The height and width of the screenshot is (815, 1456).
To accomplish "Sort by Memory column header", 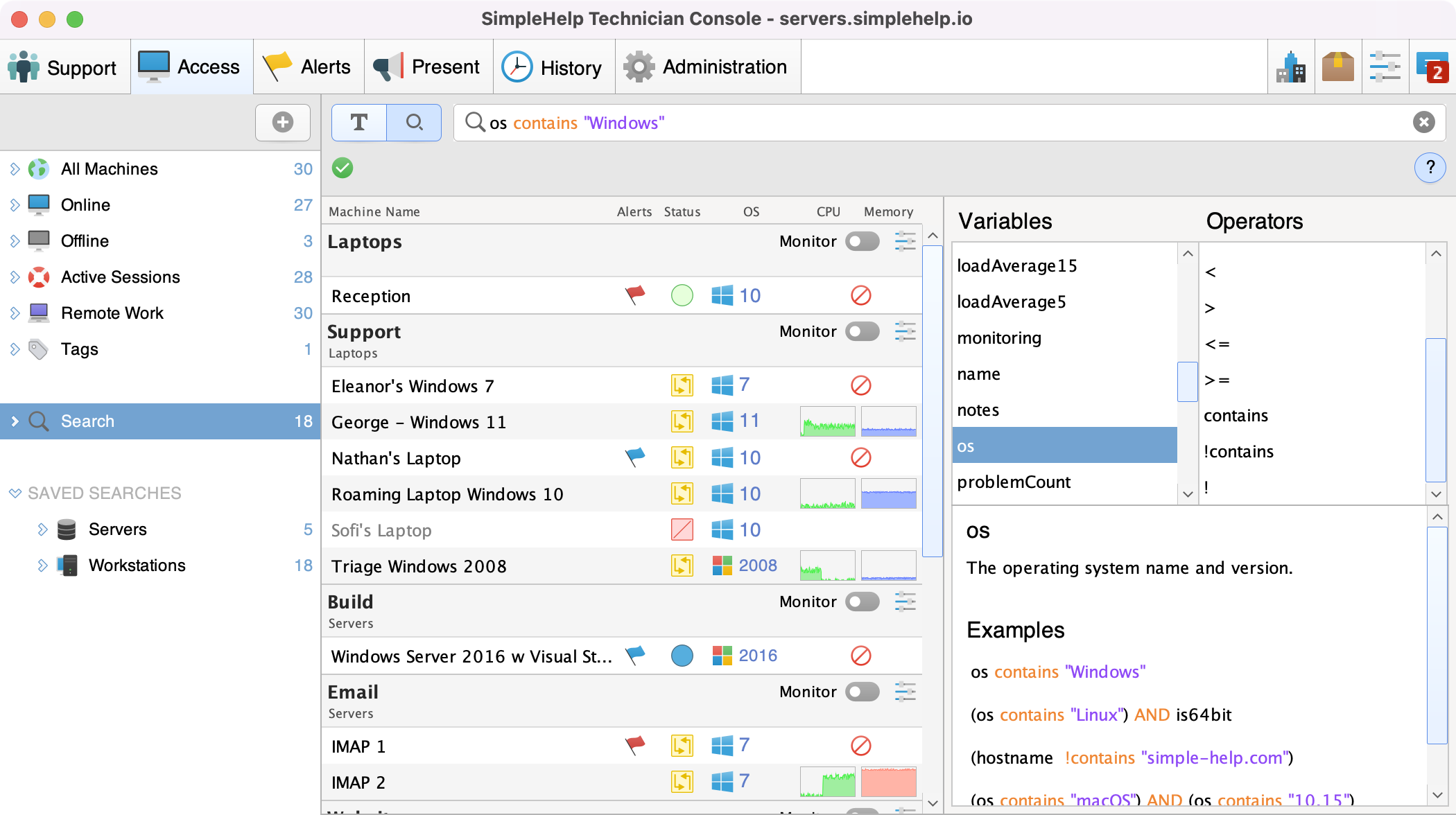I will [888, 211].
